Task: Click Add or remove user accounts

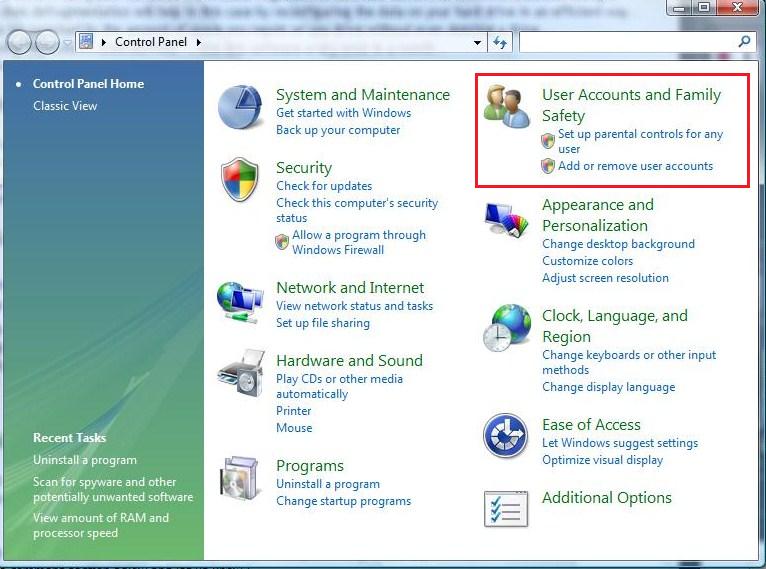Action: [636, 166]
